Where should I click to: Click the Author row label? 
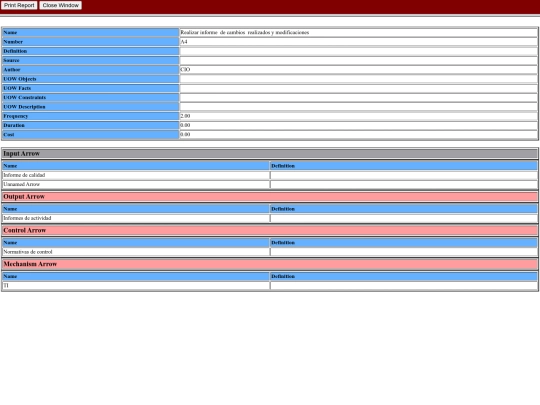pyautogui.click(x=90, y=70)
